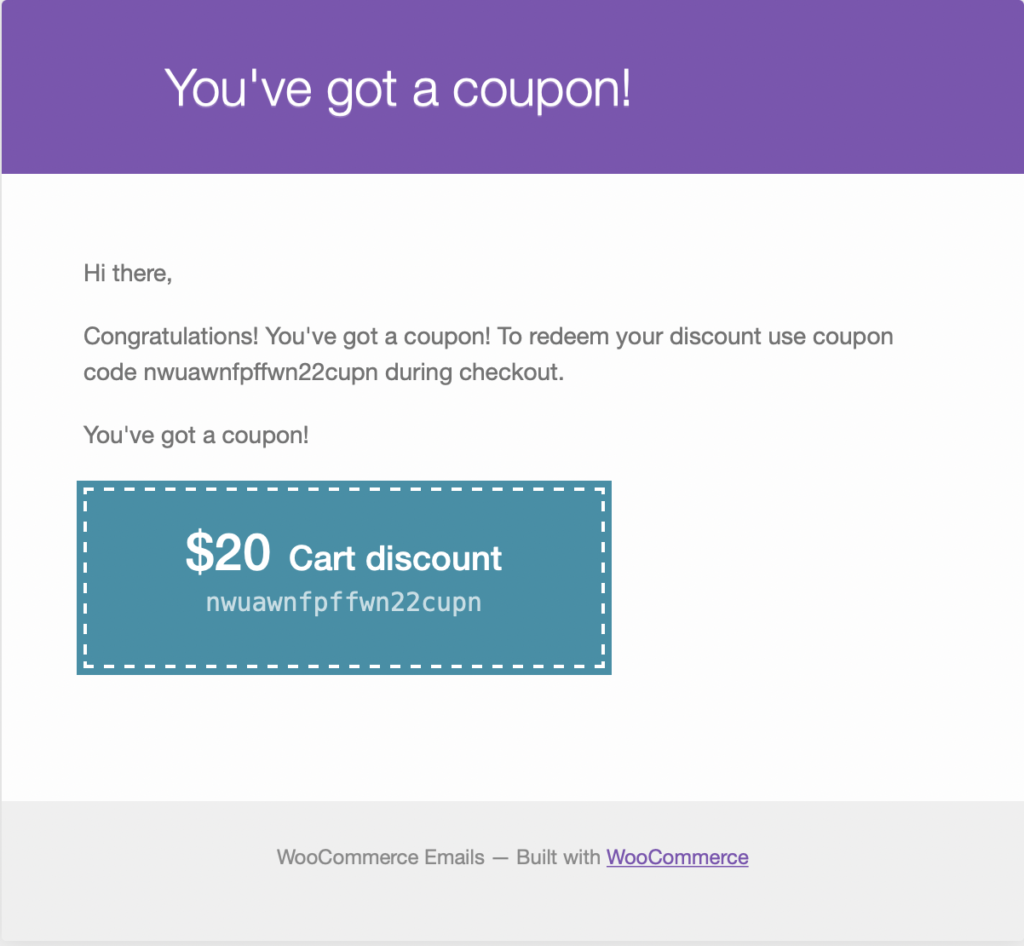Viewport: 1024px width, 946px height.
Task: Click the "WooCommerce Emails" footer text
Action: (x=381, y=857)
